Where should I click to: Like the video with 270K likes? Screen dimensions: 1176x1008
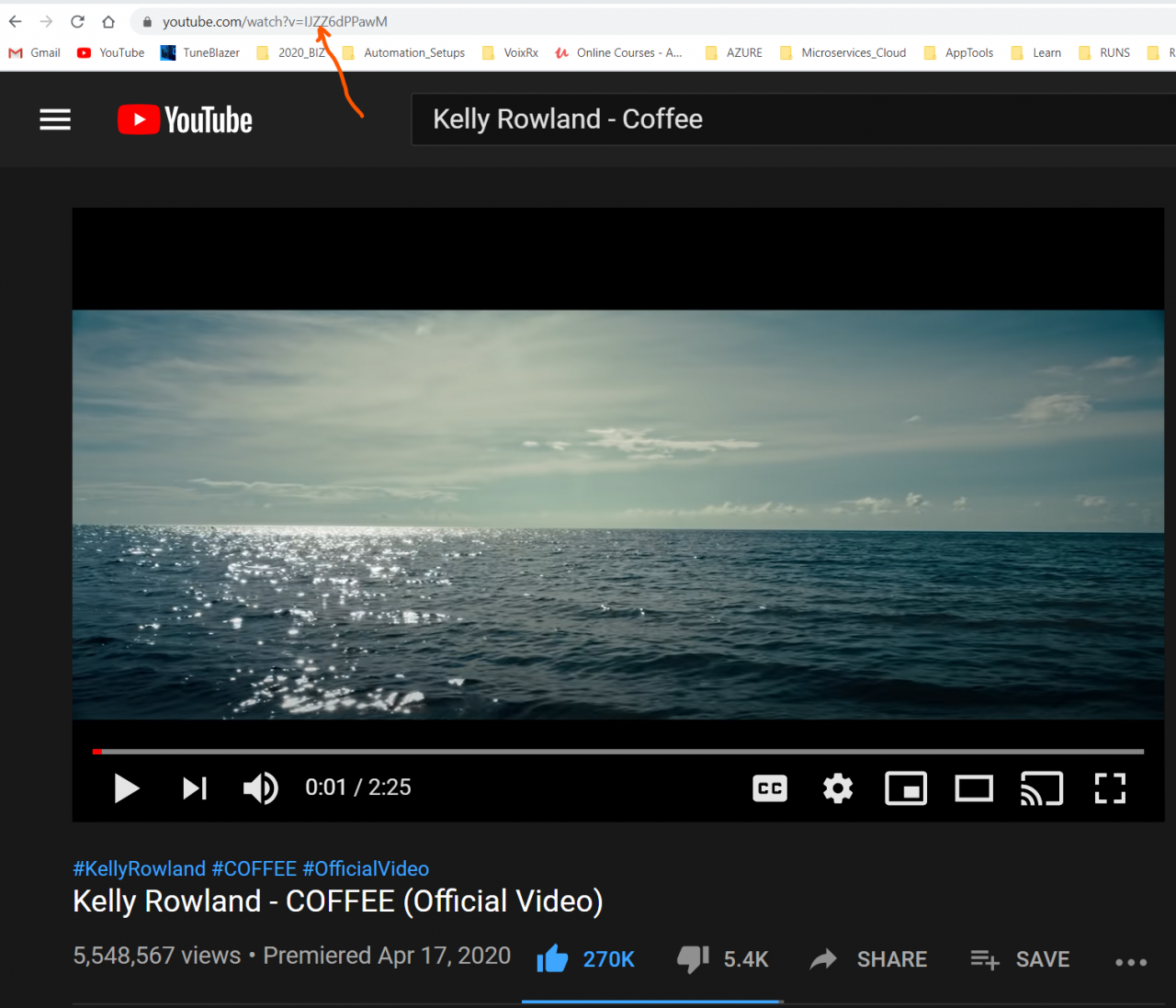(x=585, y=959)
